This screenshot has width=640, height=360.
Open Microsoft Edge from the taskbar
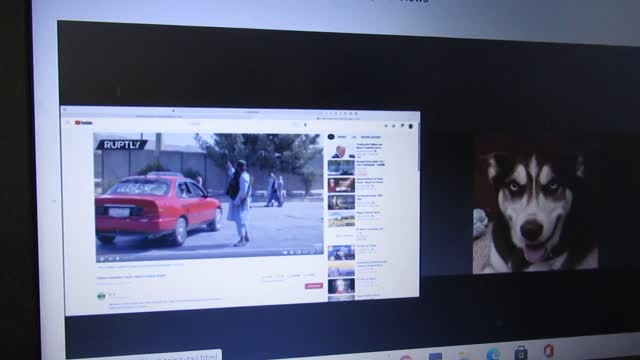click(x=493, y=353)
